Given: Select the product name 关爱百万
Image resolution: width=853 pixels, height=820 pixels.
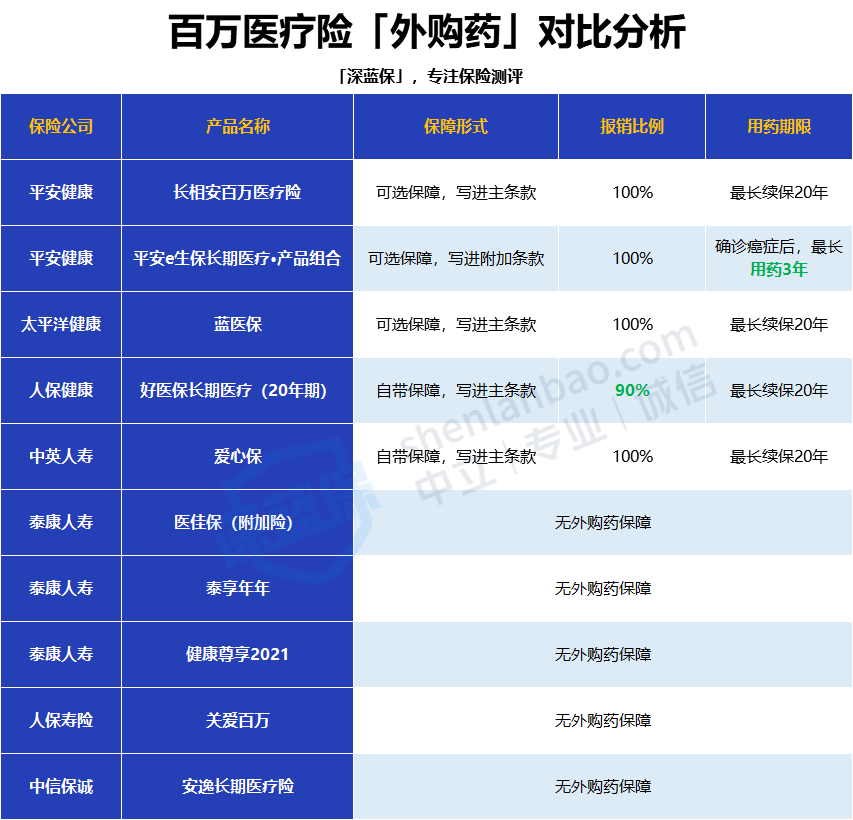Looking at the screenshot, I should pos(238,720).
